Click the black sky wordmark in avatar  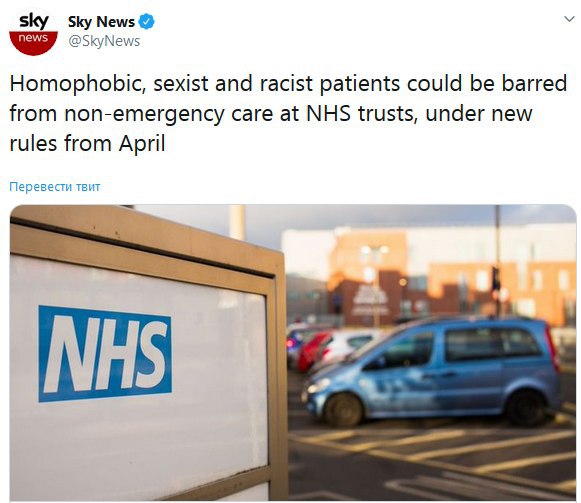tap(33, 21)
